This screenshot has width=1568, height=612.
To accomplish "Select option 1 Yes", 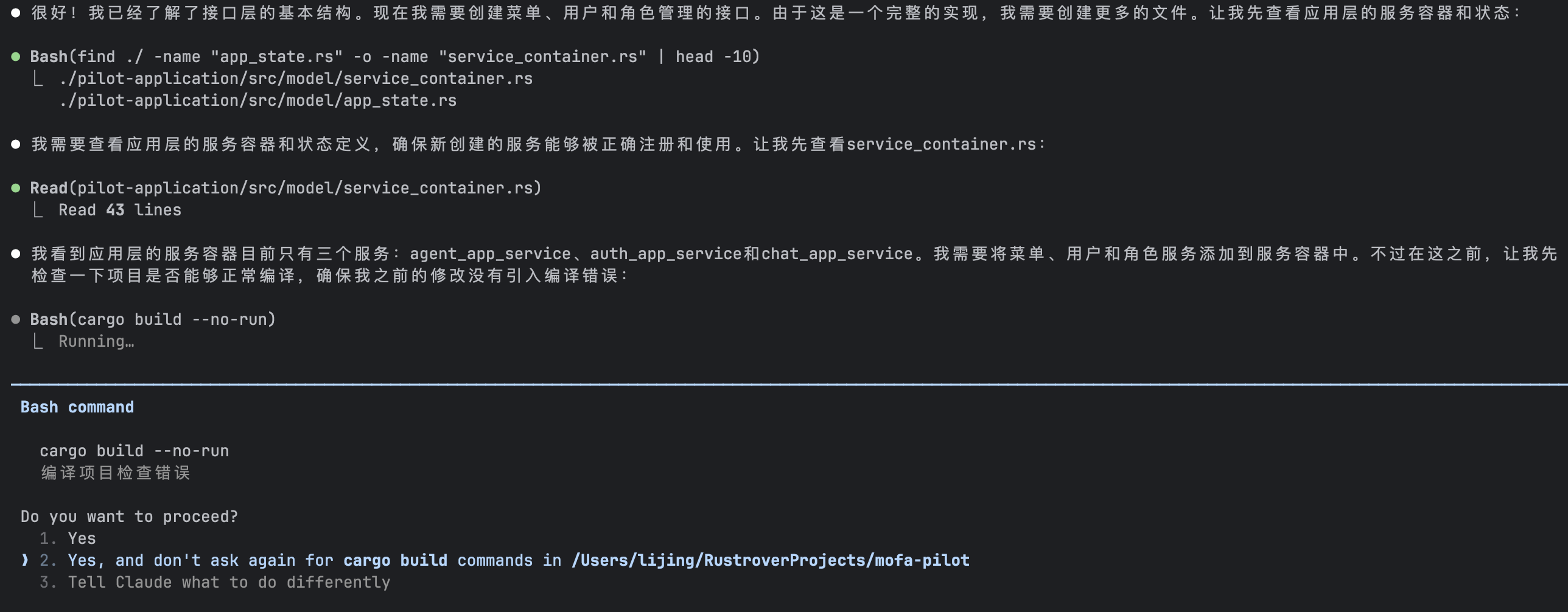I will 82,538.
